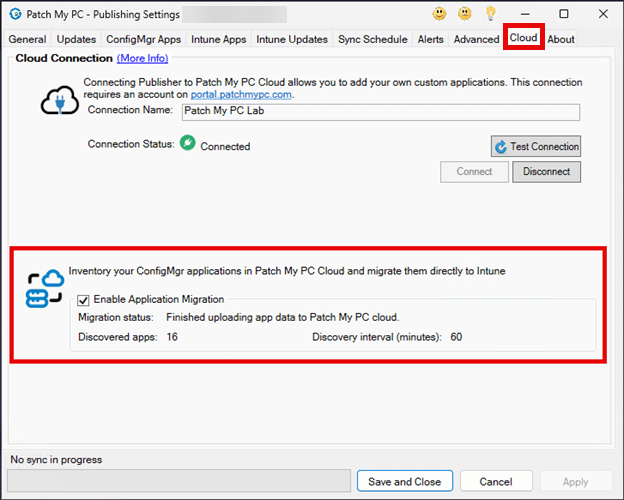Image resolution: width=624 pixels, height=500 pixels.
Task: Open the Updates tab
Action: click(x=76, y=39)
